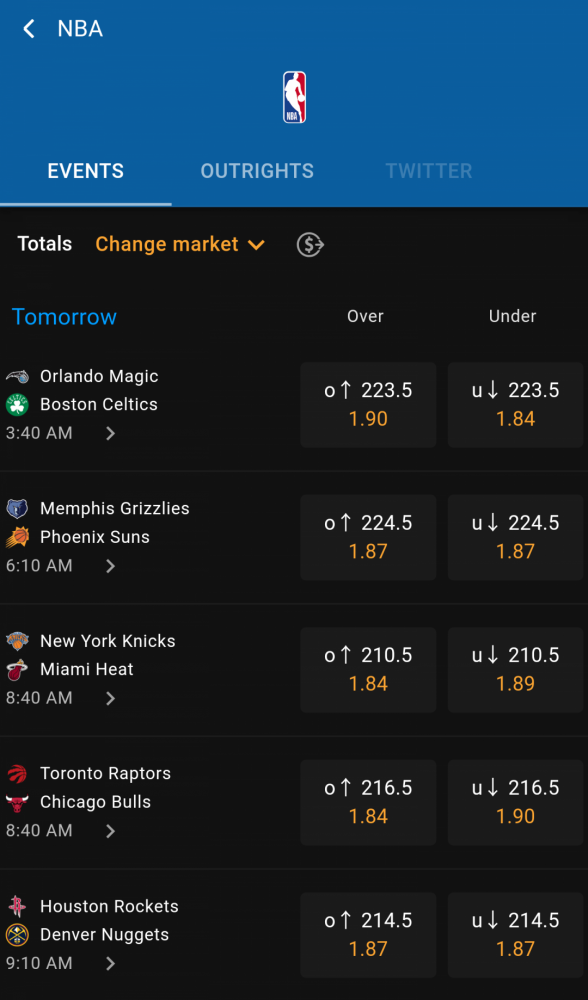Select Under 224.5 at 1.87 for Grizzlies game
This screenshot has width=588, height=1000.
[515, 538]
